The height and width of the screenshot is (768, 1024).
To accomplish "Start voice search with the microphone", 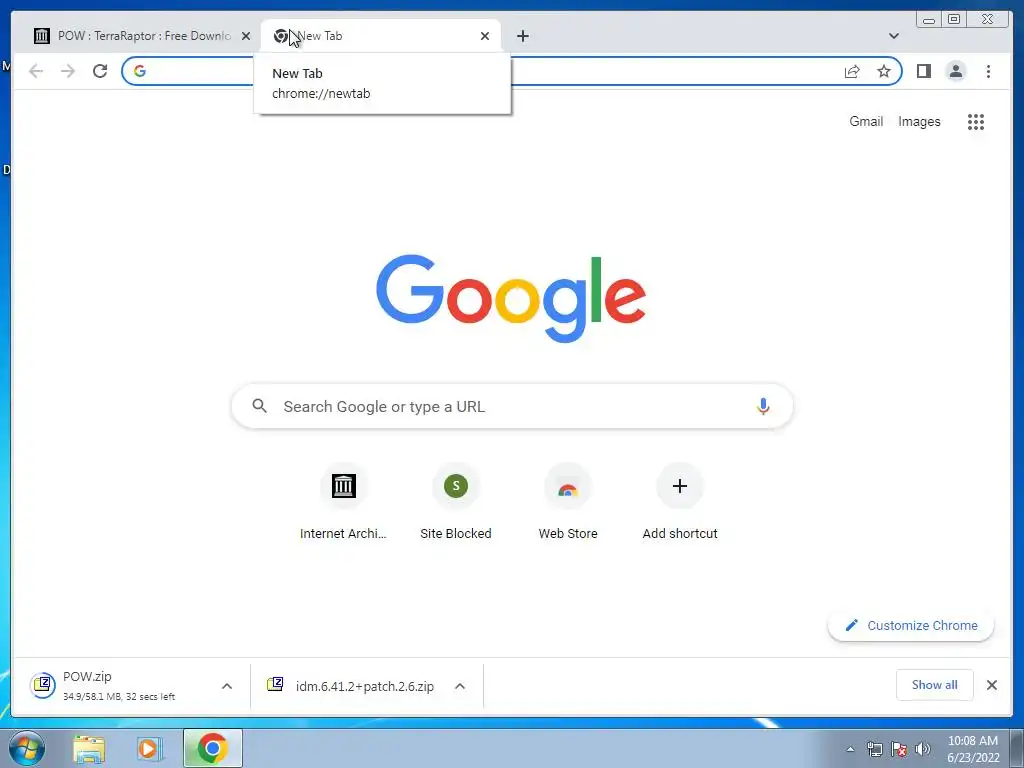I will [763, 406].
